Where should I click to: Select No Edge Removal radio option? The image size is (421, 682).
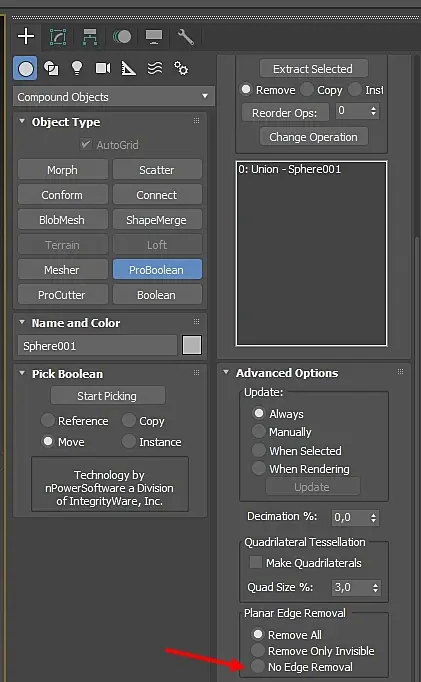(x=258, y=666)
